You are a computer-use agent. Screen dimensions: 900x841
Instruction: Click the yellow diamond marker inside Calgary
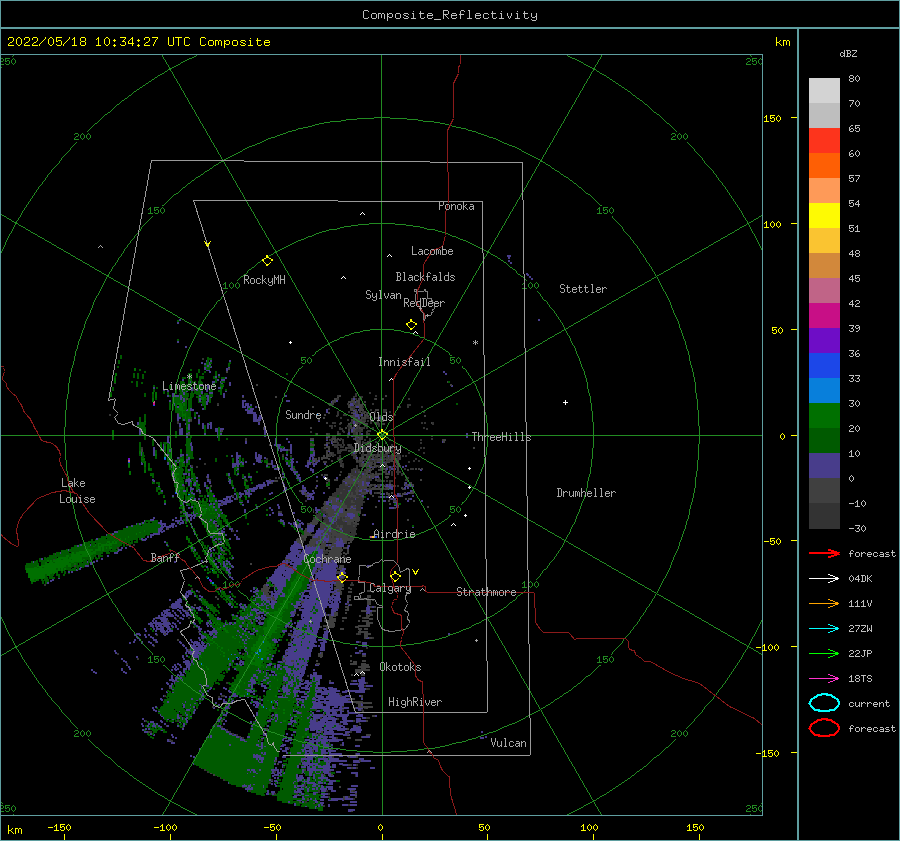395,576
